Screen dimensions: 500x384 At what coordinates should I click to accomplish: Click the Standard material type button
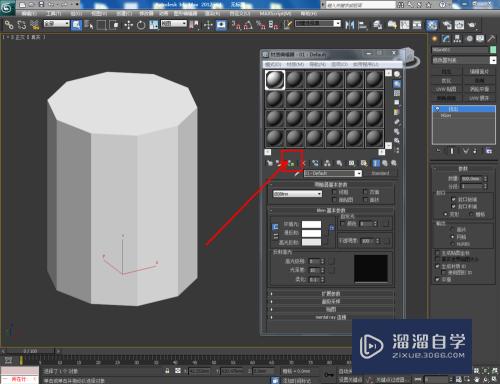(x=380, y=173)
